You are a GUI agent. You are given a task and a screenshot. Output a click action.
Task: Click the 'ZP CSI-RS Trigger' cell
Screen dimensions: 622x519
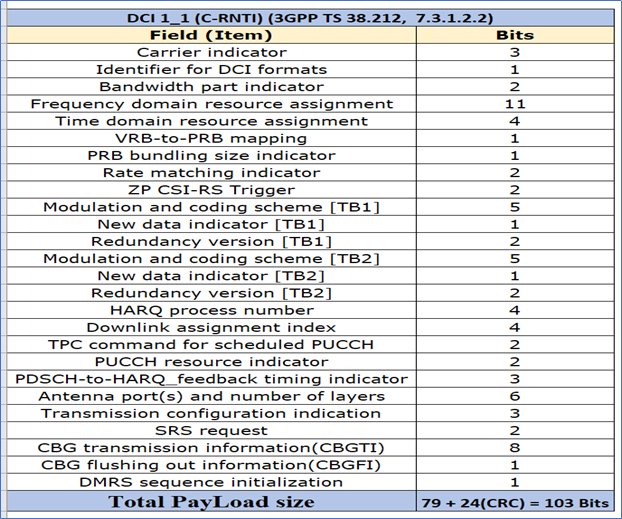(x=211, y=190)
